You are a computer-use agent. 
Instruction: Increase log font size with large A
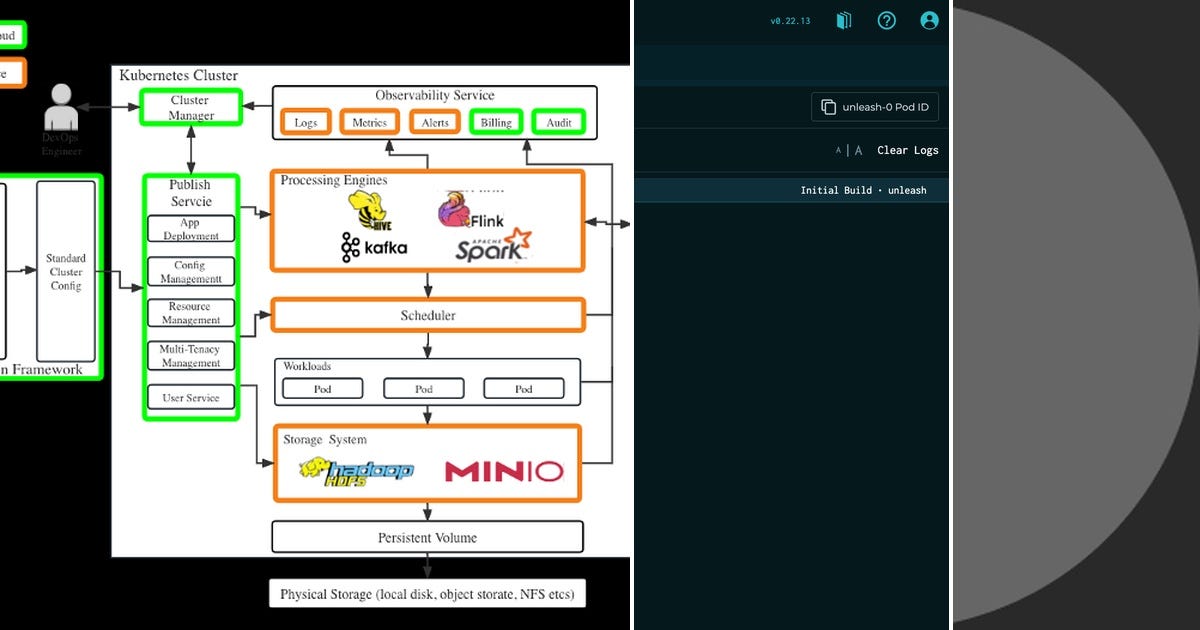[858, 150]
